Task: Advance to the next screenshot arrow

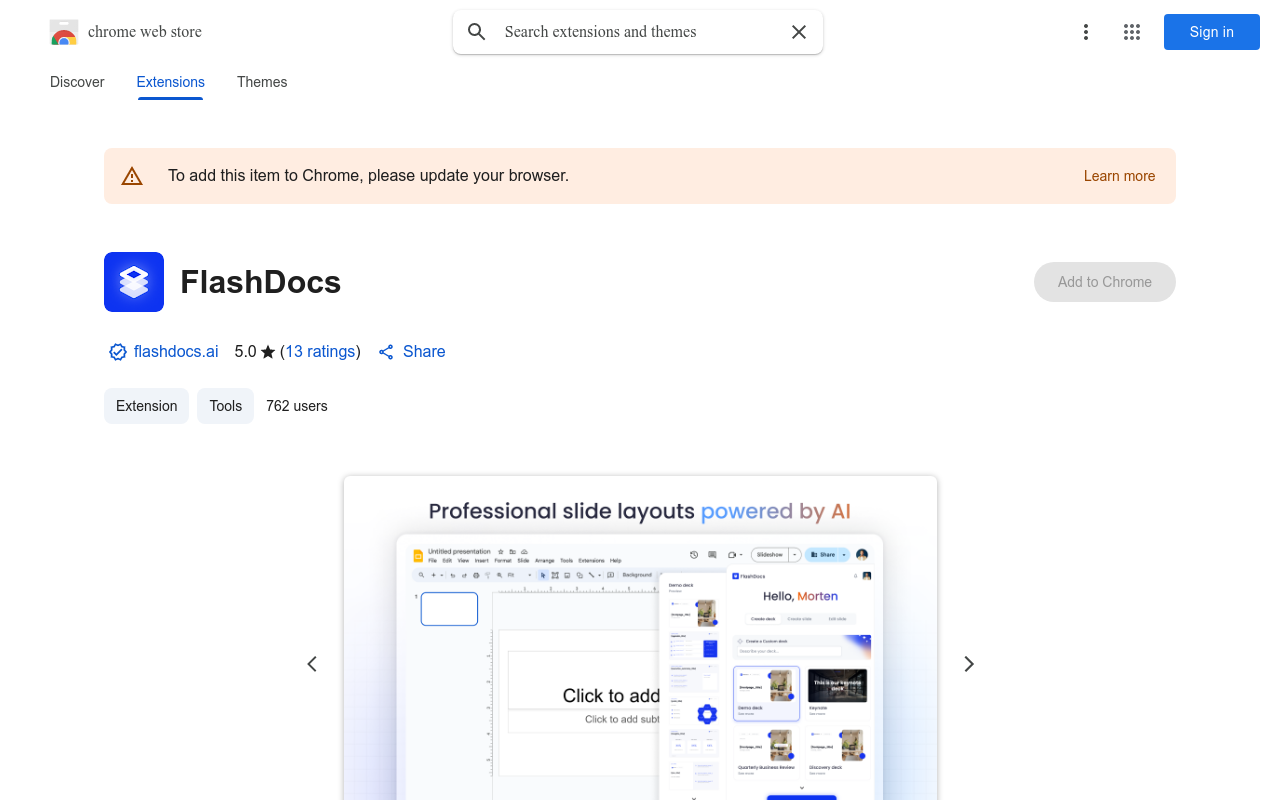Action: click(x=968, y=664)
